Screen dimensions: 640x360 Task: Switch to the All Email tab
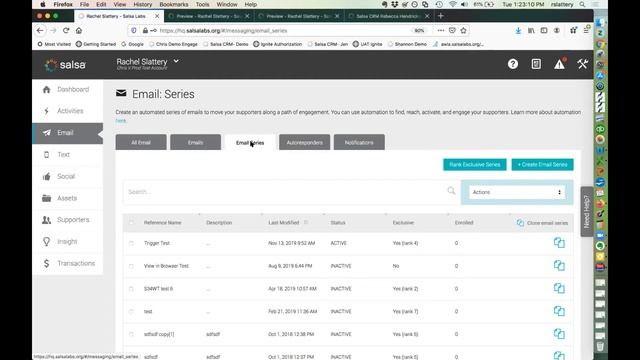(x=141, y=142)
